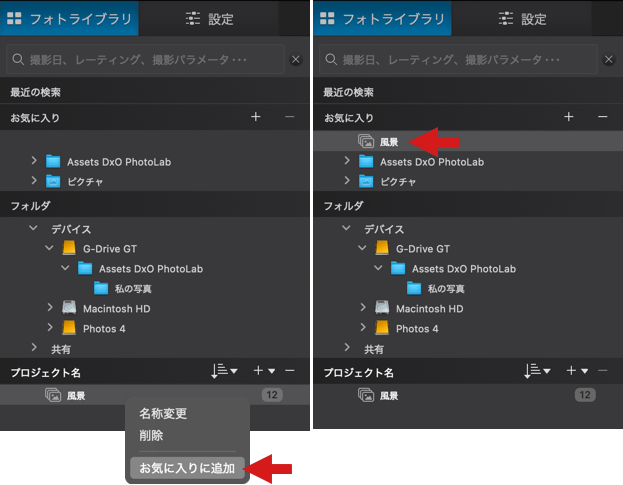Click the search field in left panel
623x485 pixels.
(x=145, y=60)
